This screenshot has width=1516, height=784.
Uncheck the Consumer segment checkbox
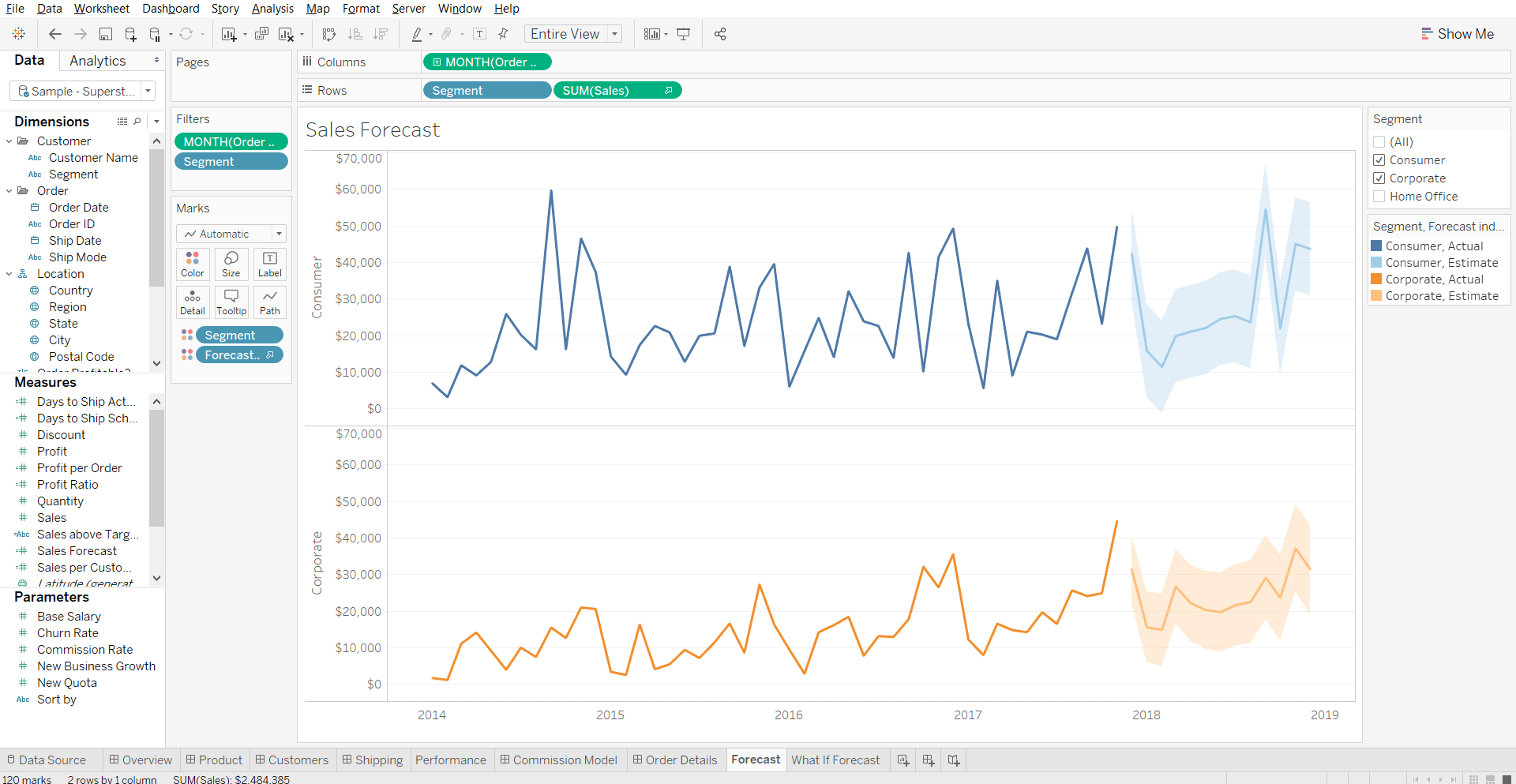pos(1379,160)
